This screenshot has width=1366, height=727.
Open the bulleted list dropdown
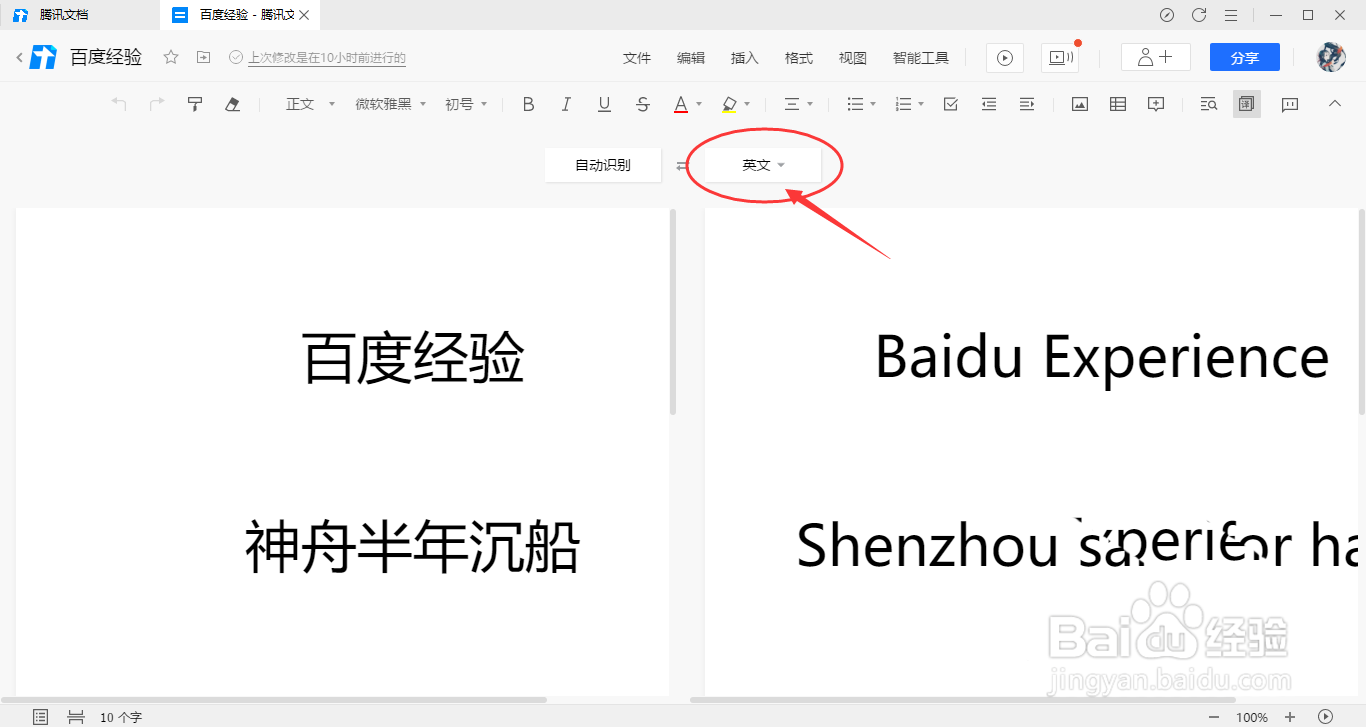pos(861,104)
